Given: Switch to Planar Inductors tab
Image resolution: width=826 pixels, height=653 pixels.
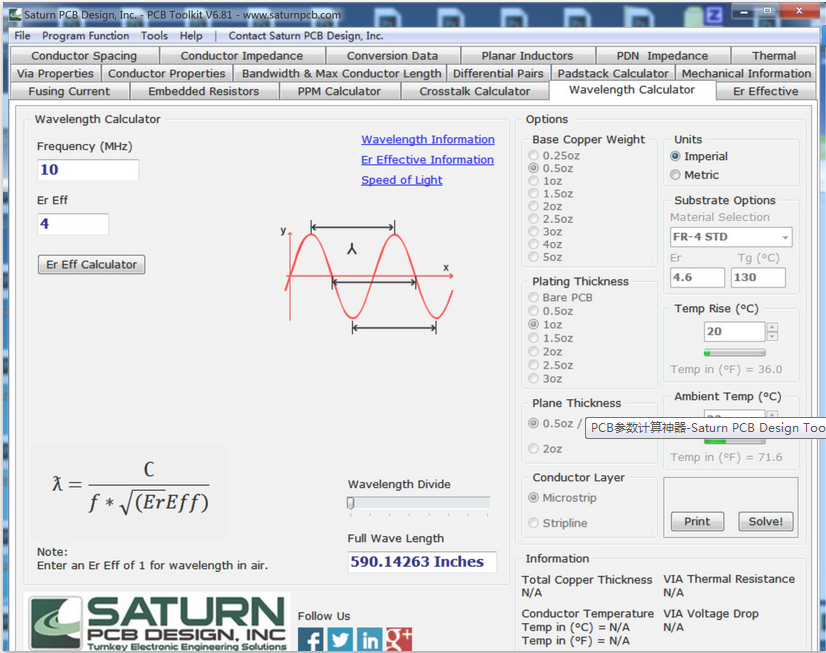Looking at the screenshot, I should pos(527,56).
